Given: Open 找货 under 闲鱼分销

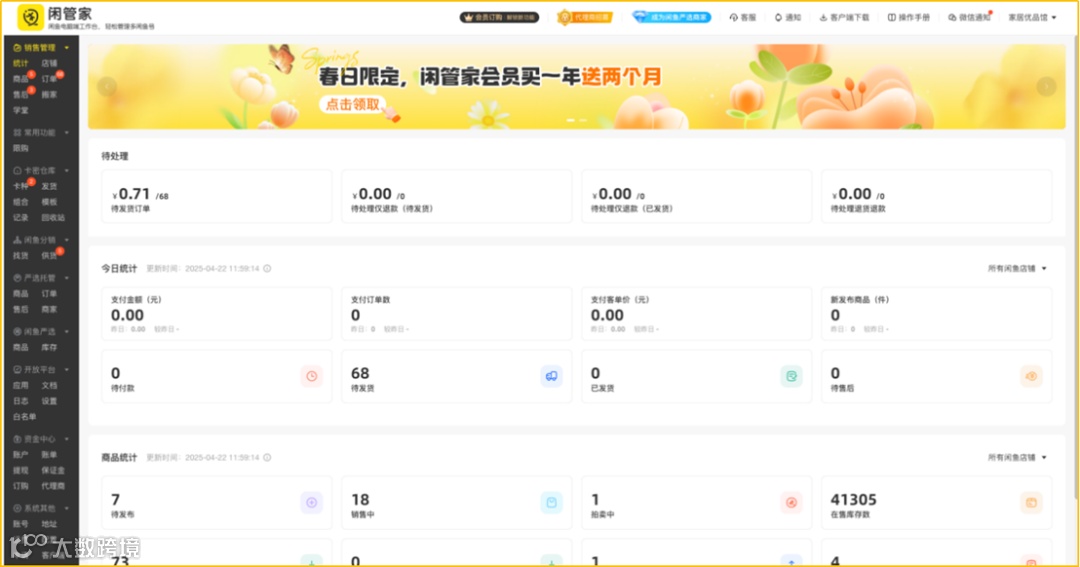Looking at the screenshot, I should [x=21, y=256].
